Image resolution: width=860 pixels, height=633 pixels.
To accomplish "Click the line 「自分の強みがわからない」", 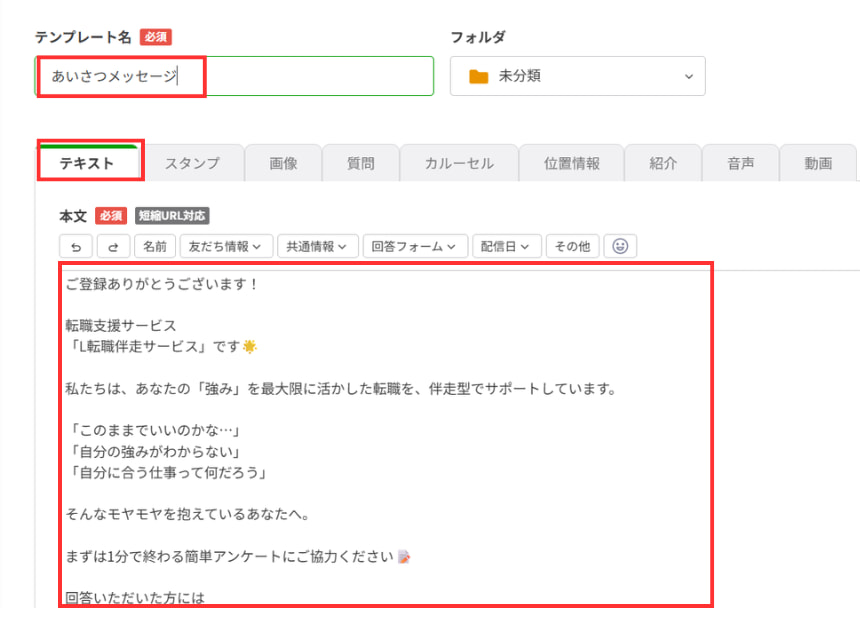I will point(155,452).
